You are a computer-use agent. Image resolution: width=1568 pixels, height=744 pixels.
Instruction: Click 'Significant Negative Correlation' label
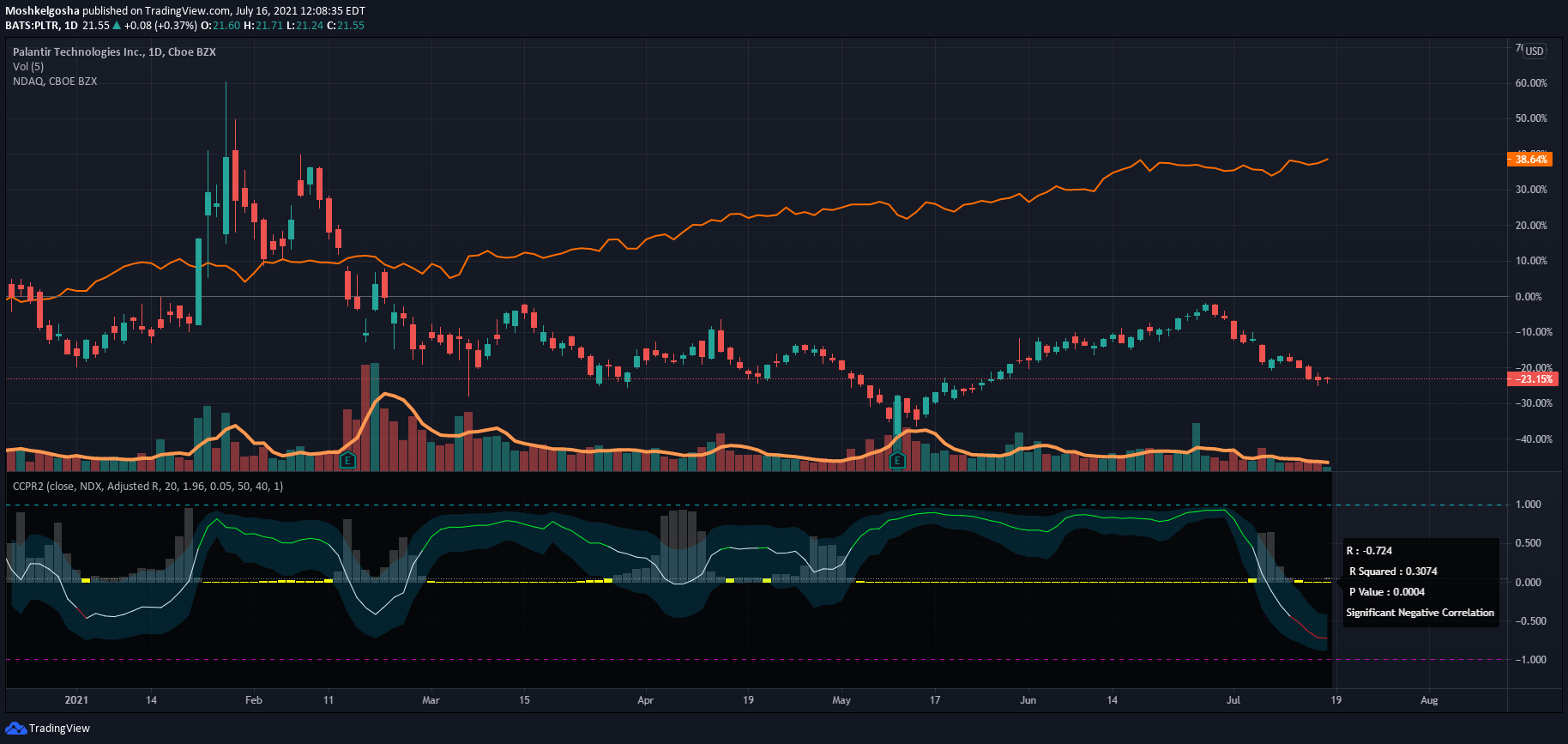[1420, 613]
